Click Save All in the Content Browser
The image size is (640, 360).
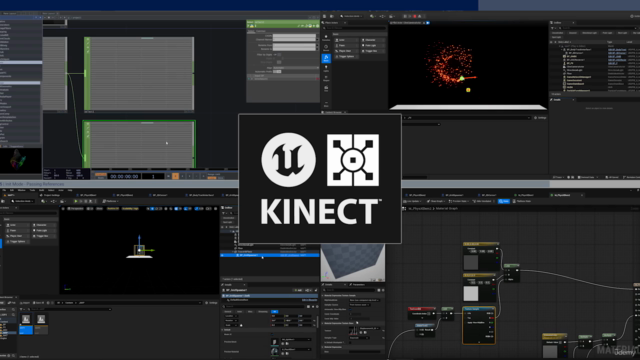point(38,303)
